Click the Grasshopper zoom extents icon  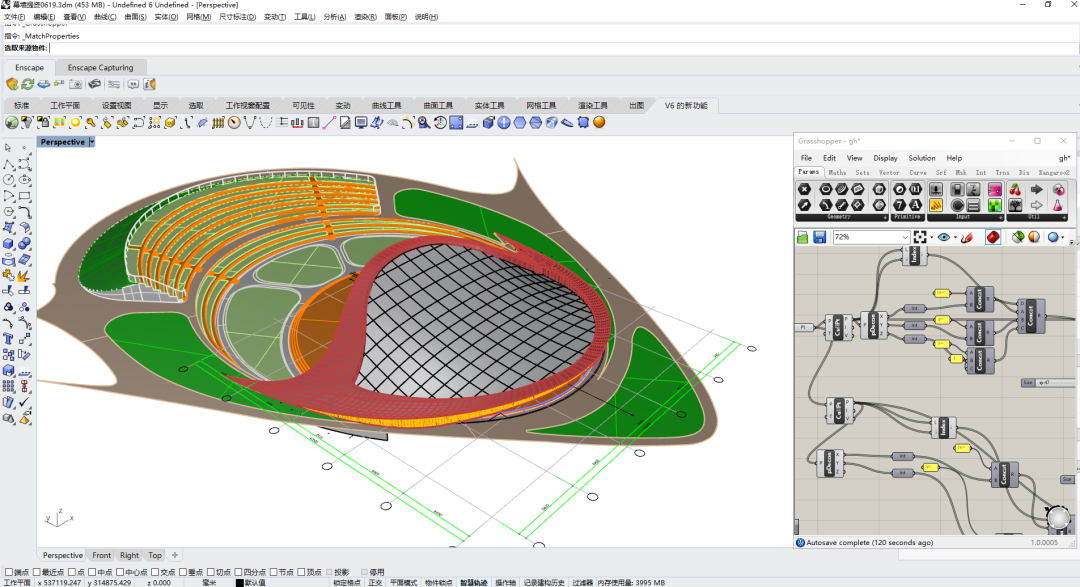tap(920, 237)
